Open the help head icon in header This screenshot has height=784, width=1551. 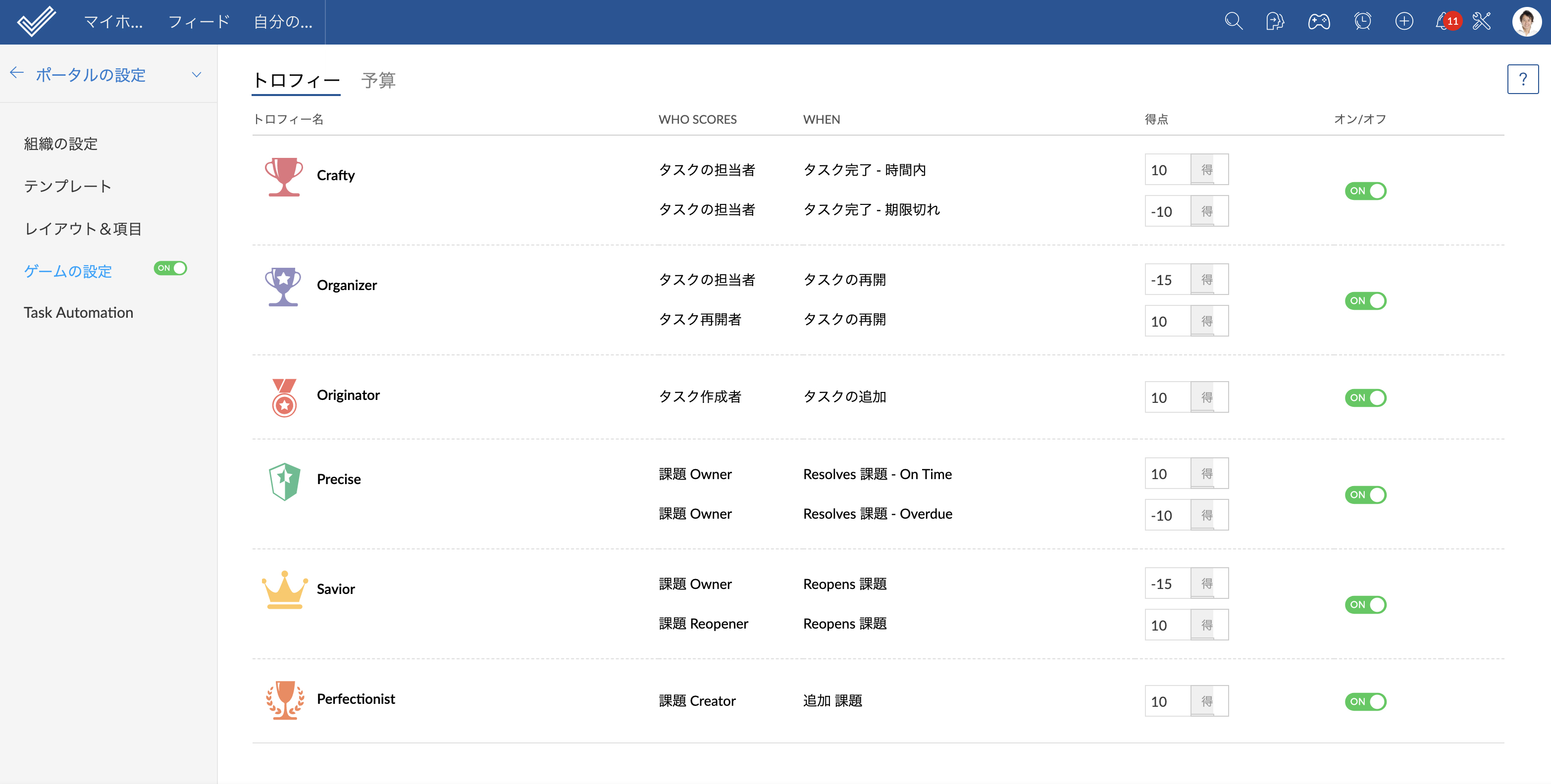tap(1275, 22)
